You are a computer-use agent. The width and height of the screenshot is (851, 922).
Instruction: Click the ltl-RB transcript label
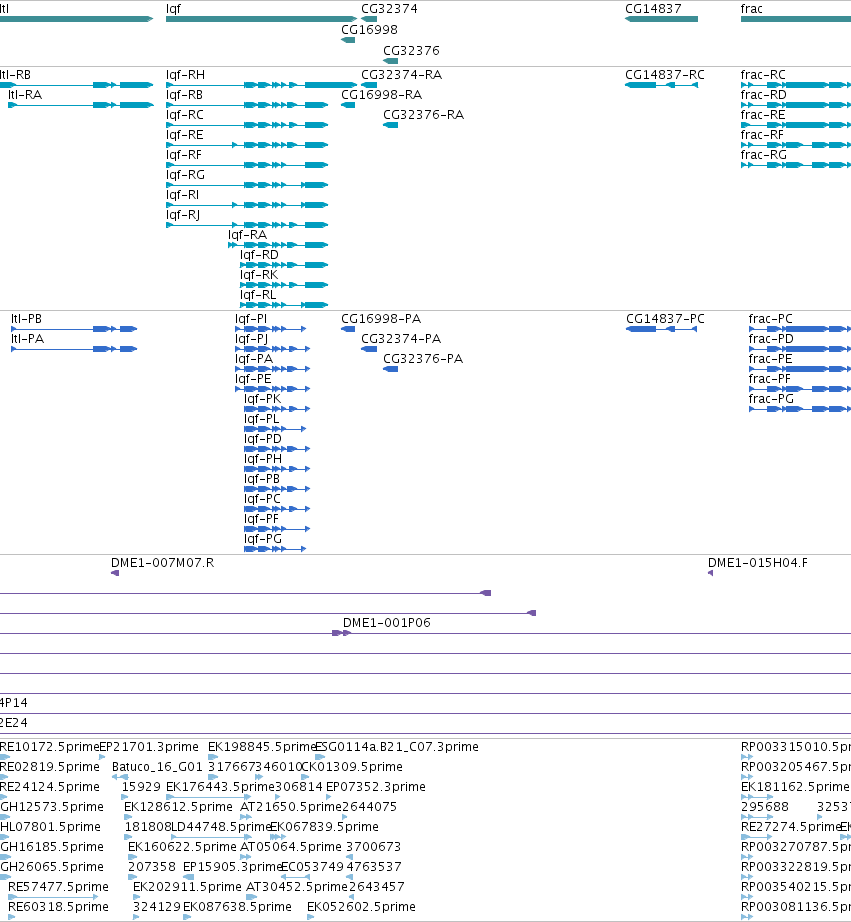coord(15,75)
